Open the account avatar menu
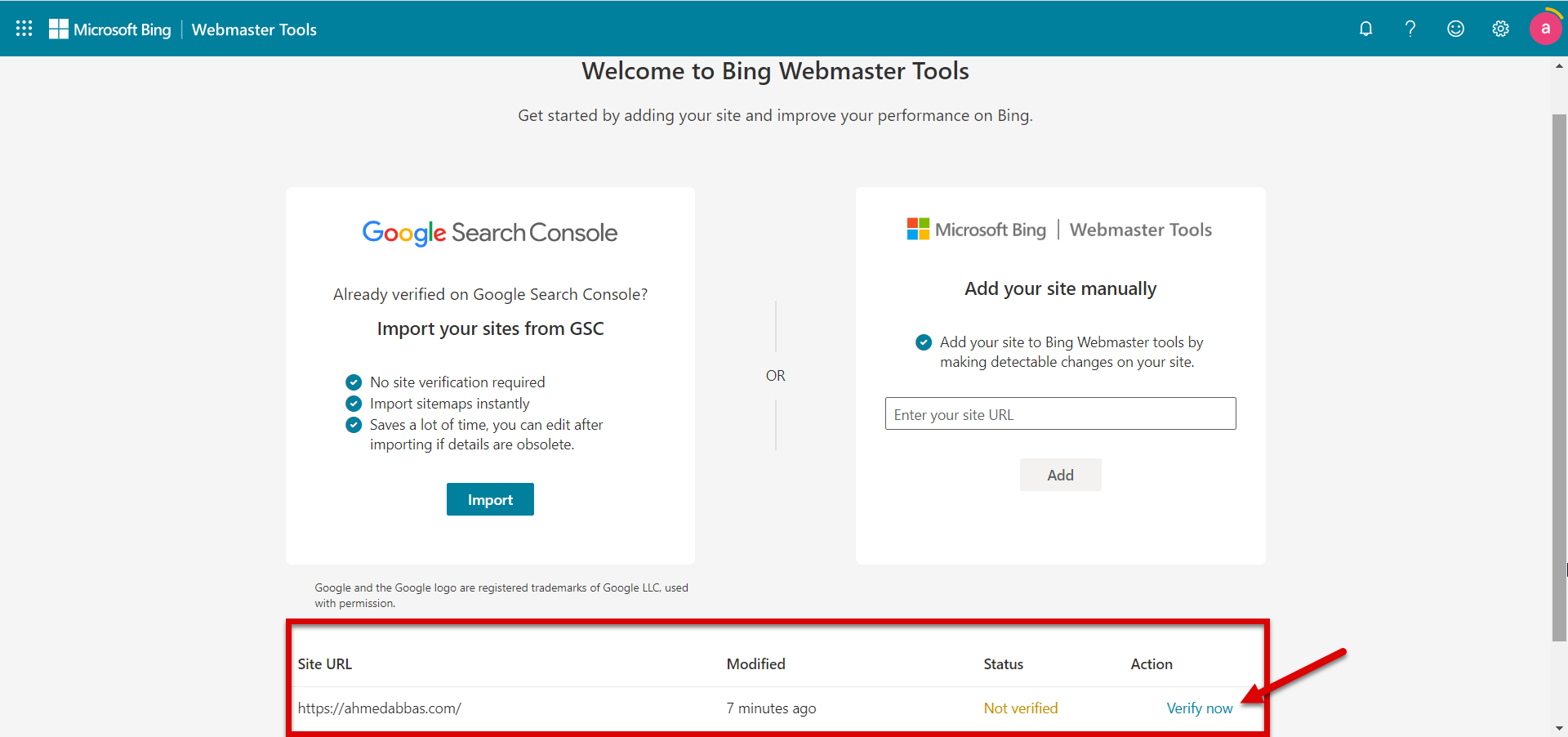Image resolution: width=1568 pixels, height=737 pixels. (1545, 29)
